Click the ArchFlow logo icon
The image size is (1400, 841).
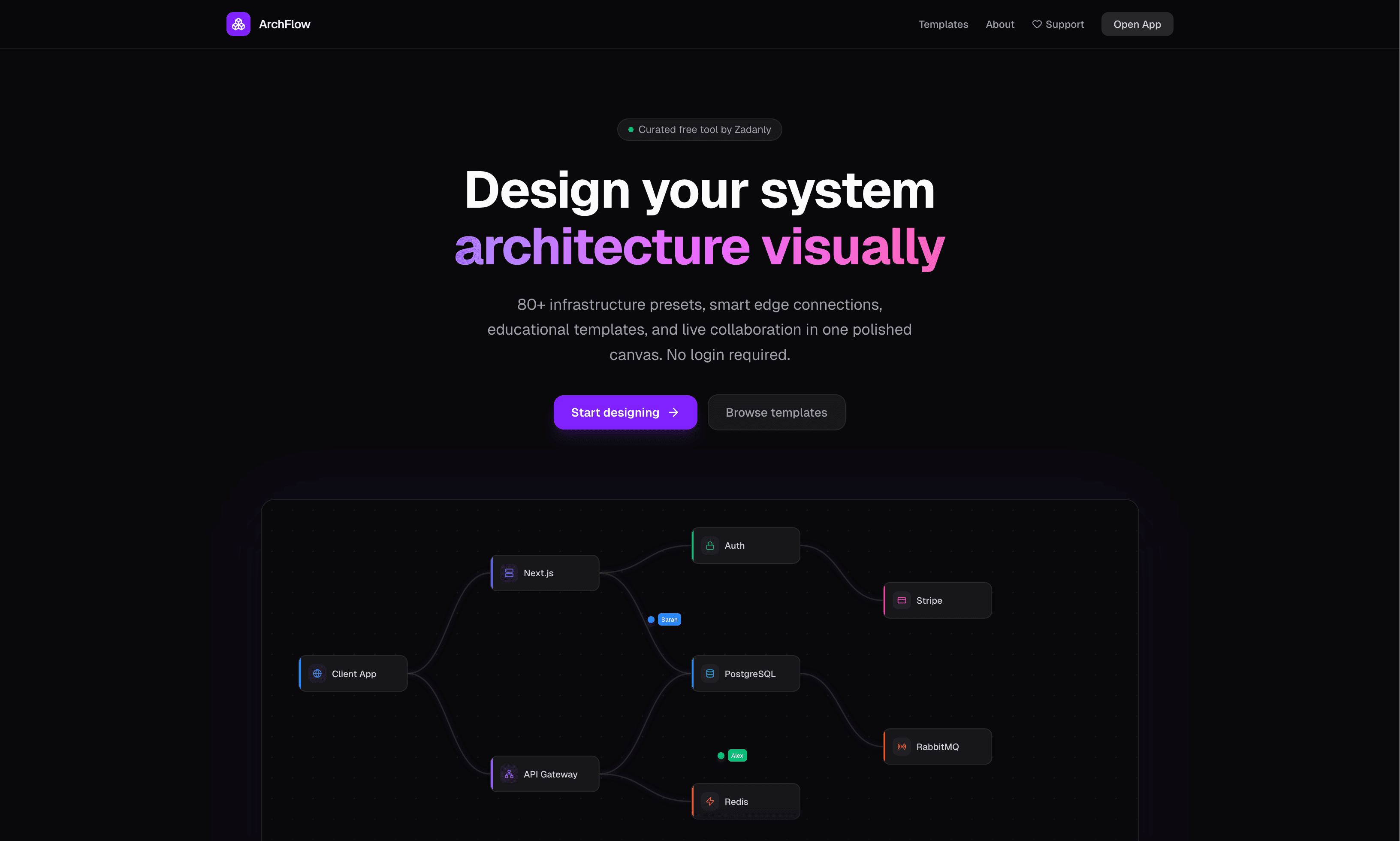click(x=238, y=24)
